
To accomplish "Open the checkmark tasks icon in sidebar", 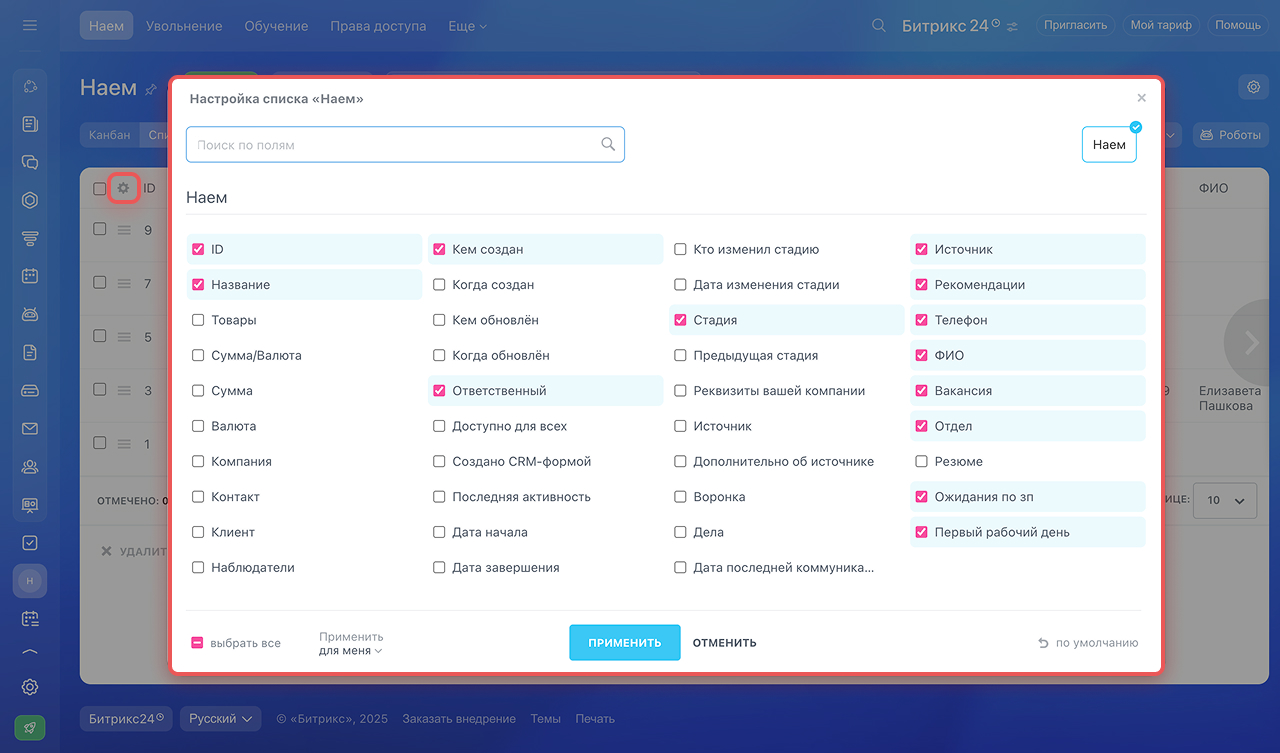I will click(x=30, y=542).
